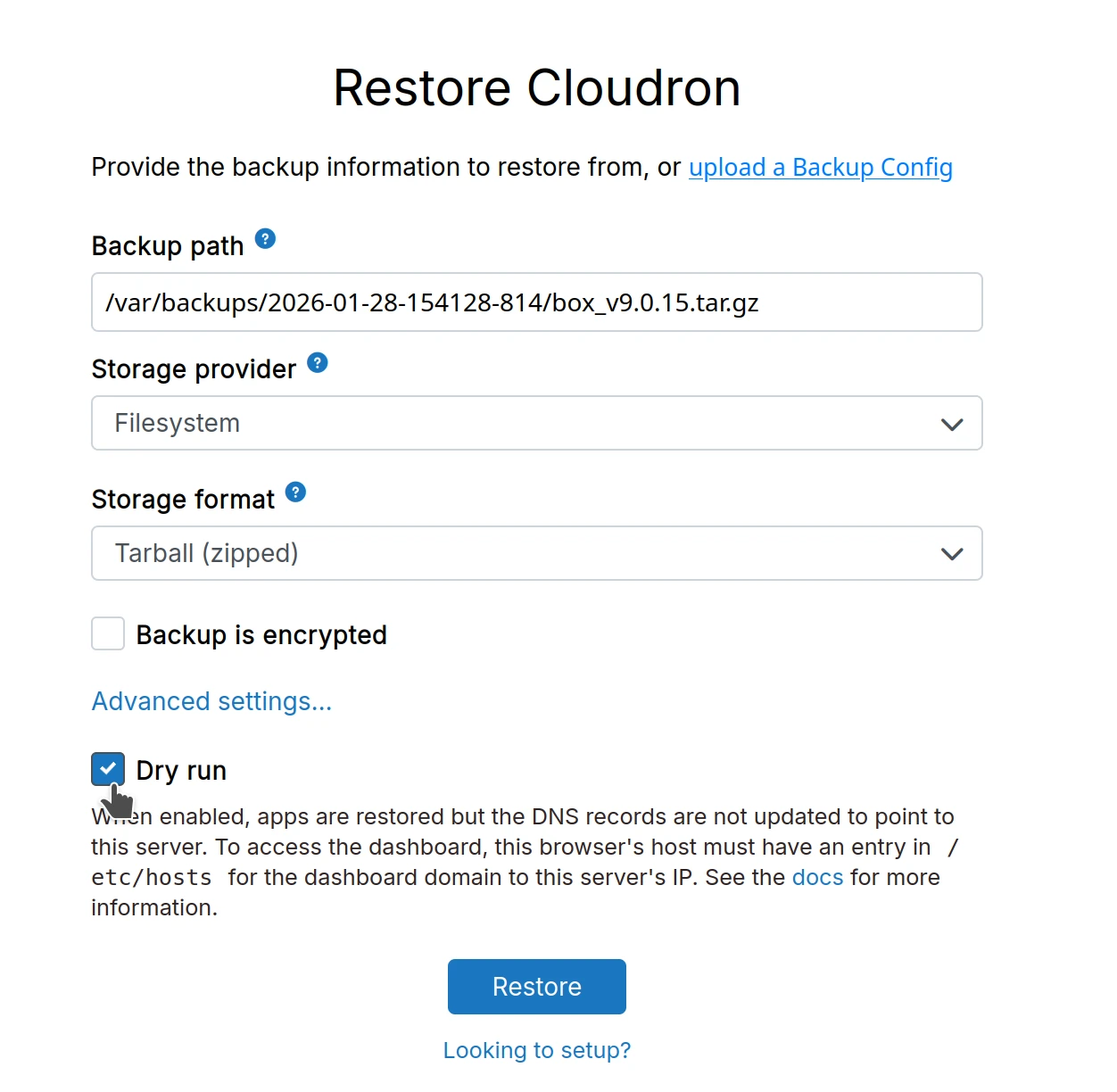Viewport: 1117px width, 1092px height.
Task: Click the help badge beside Storage format
Action: 295,492
